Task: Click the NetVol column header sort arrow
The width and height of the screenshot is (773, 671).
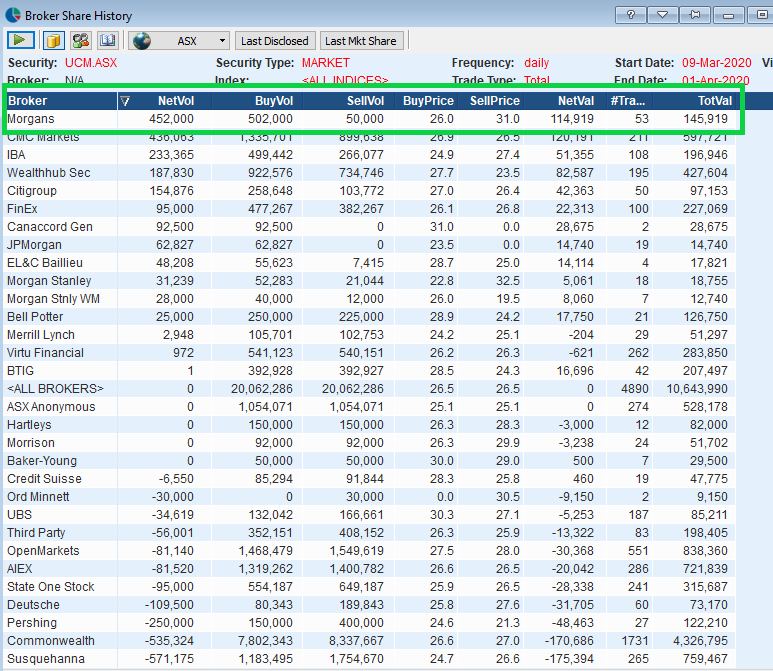Action: pyautogui.click(x=125, y=101)
